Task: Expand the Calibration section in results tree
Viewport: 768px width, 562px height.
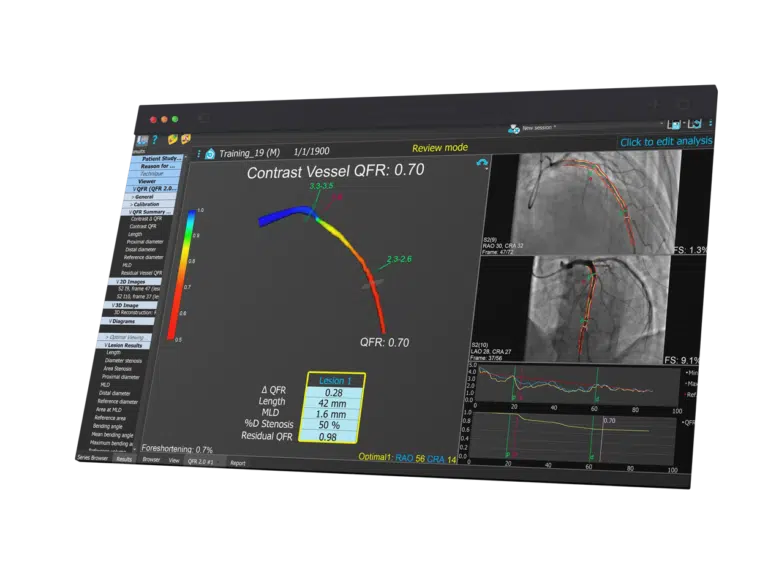Action: (151, 204)
